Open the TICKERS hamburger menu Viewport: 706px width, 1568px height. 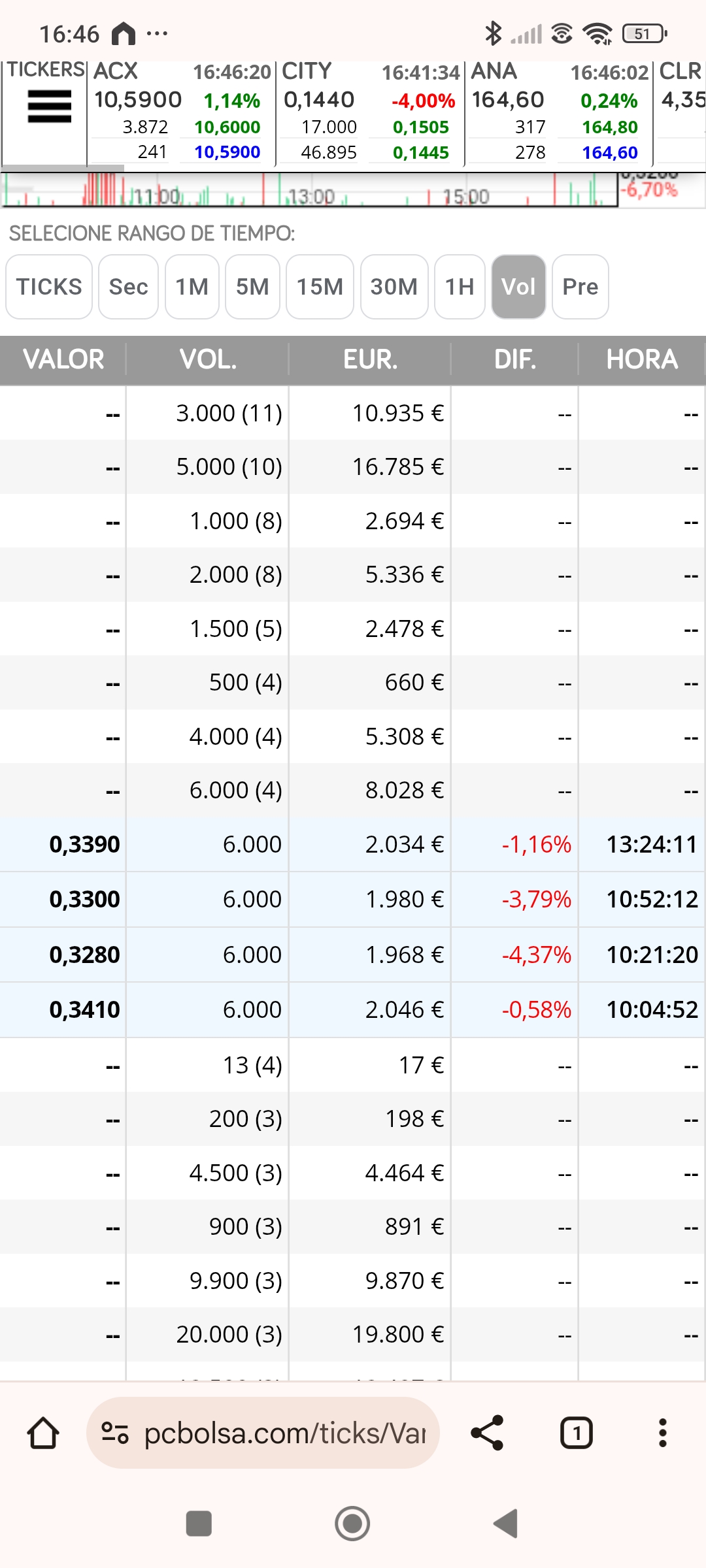[49, 106]
